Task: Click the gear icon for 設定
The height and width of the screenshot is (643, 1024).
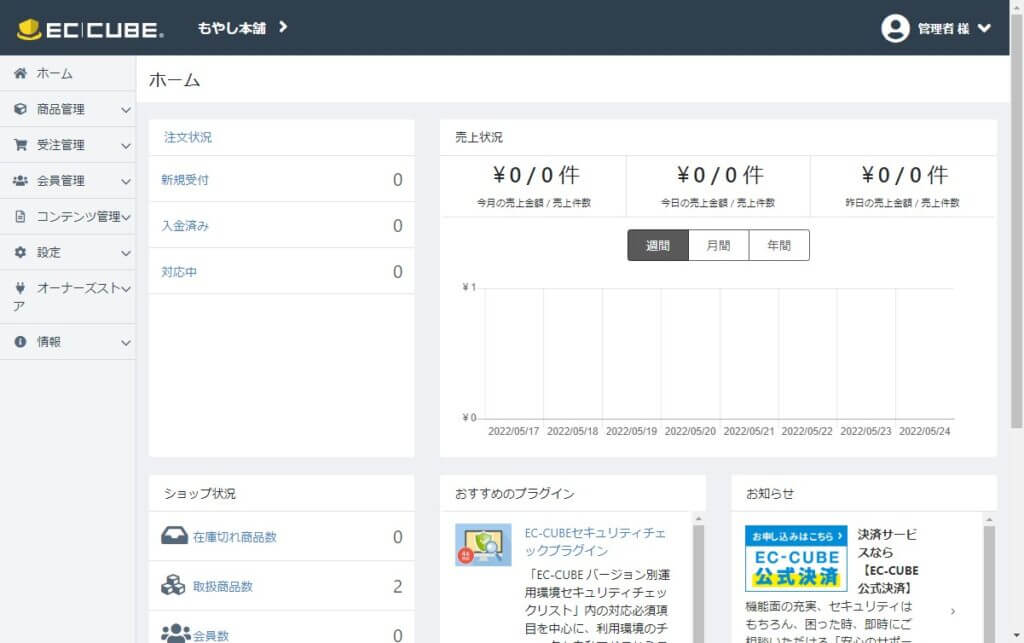Action: pos(20,253)
